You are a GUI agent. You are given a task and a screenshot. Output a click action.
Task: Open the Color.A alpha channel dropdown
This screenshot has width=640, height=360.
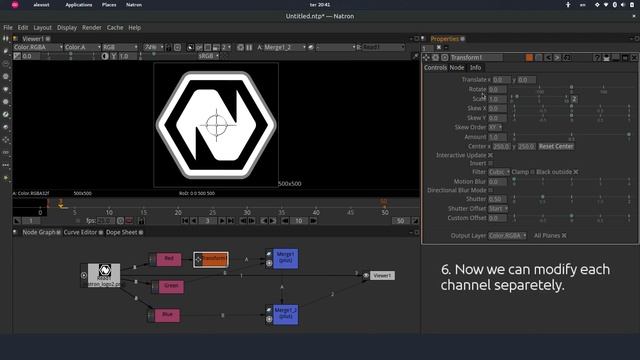click(x=82, y=47)
